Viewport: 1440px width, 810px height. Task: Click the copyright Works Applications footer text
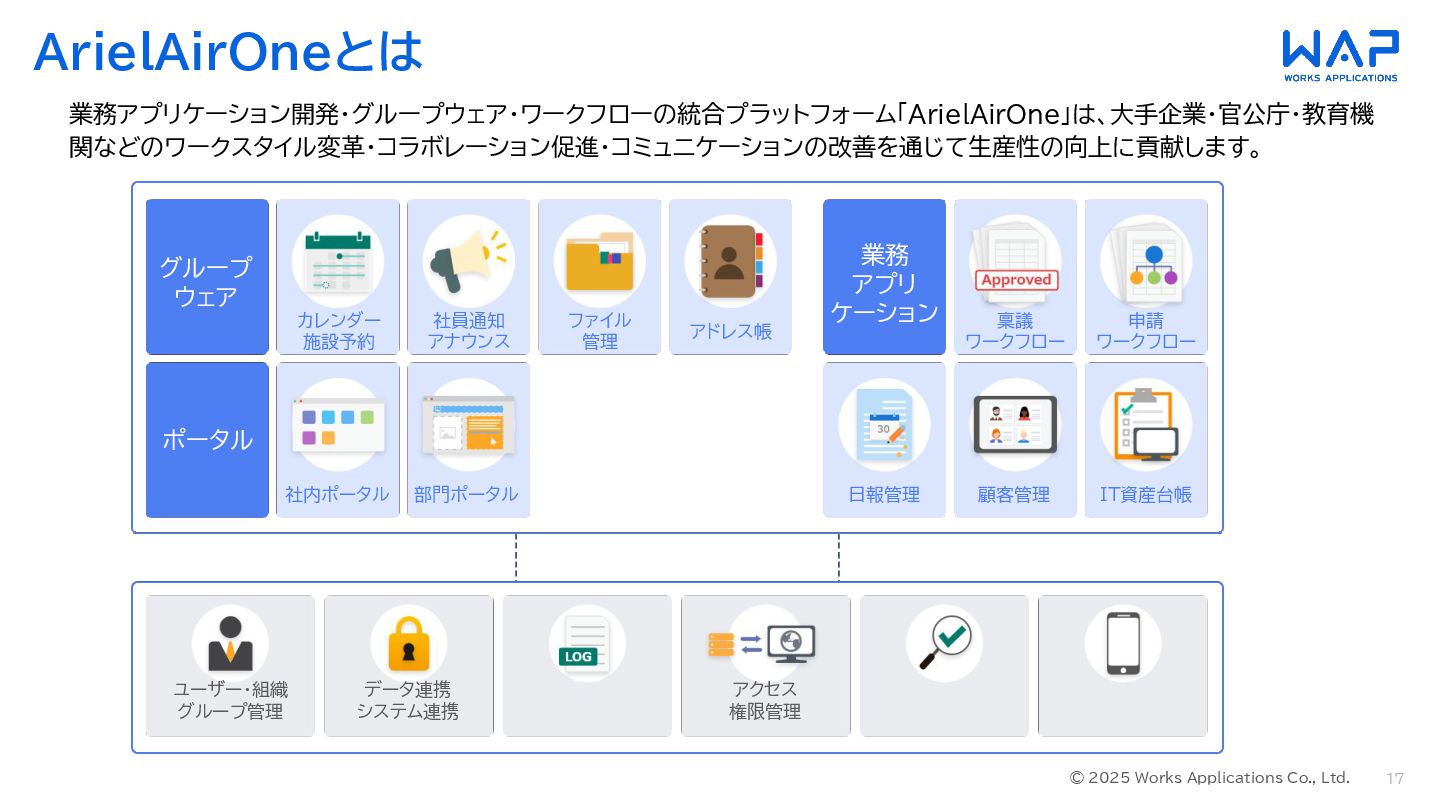pos(1210,777)
